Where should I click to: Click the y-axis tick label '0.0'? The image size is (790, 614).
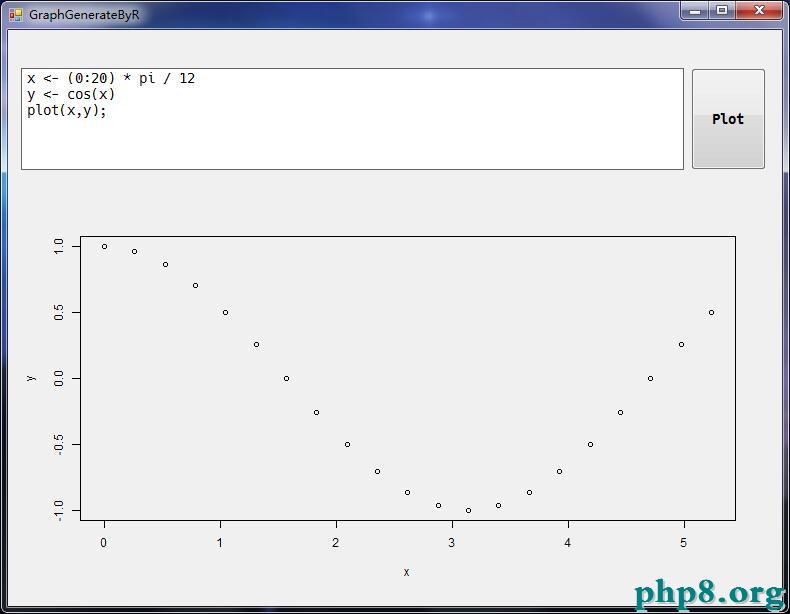pyautogui.click(x=58, y=378)
